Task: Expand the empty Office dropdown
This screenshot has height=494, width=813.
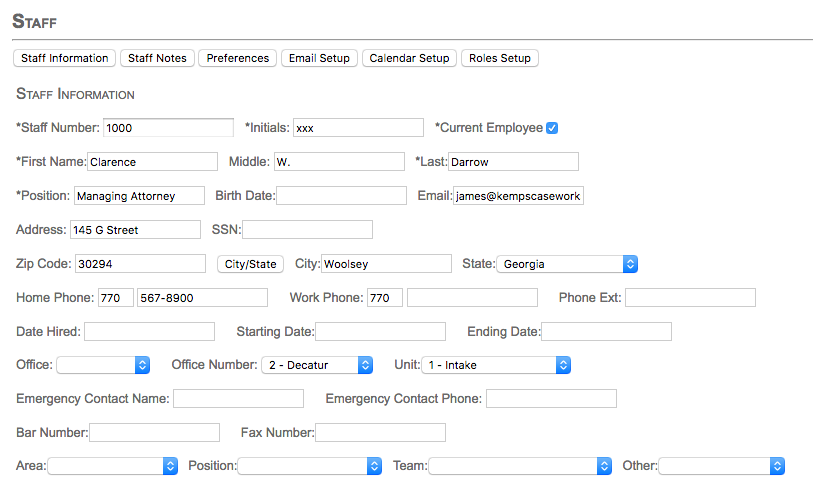Action: [103, 365]
